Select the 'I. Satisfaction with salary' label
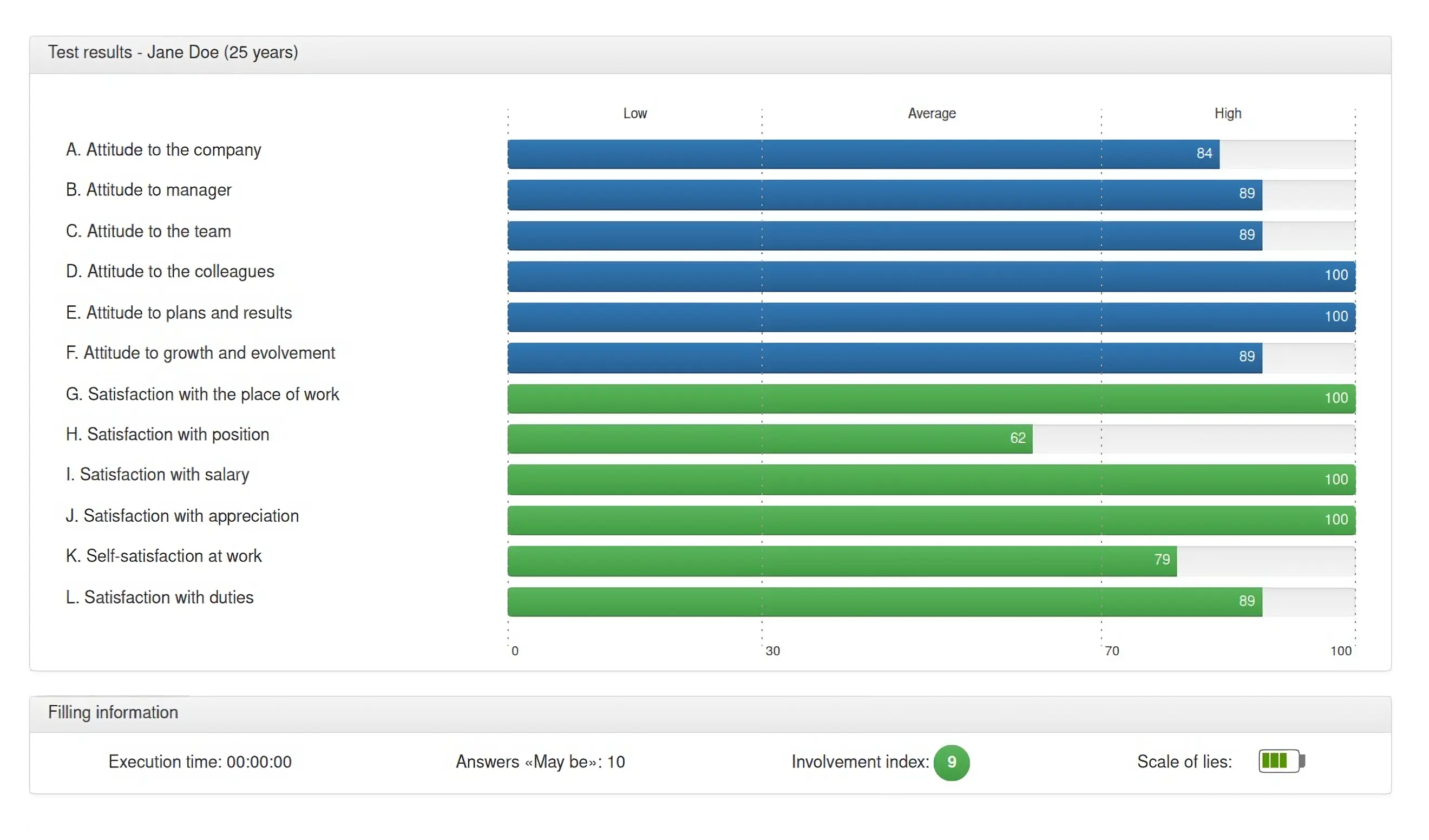 coord(158,474)
